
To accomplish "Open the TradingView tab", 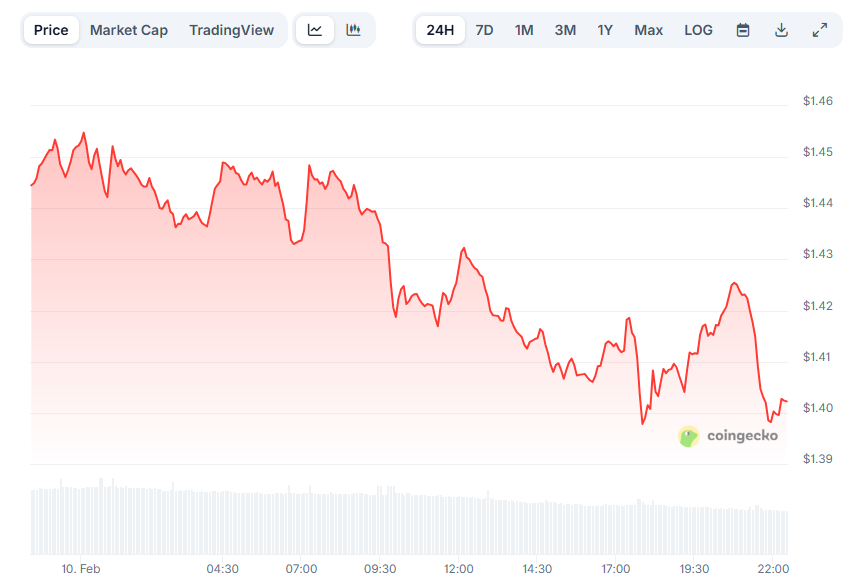I will tap(231, 30).
